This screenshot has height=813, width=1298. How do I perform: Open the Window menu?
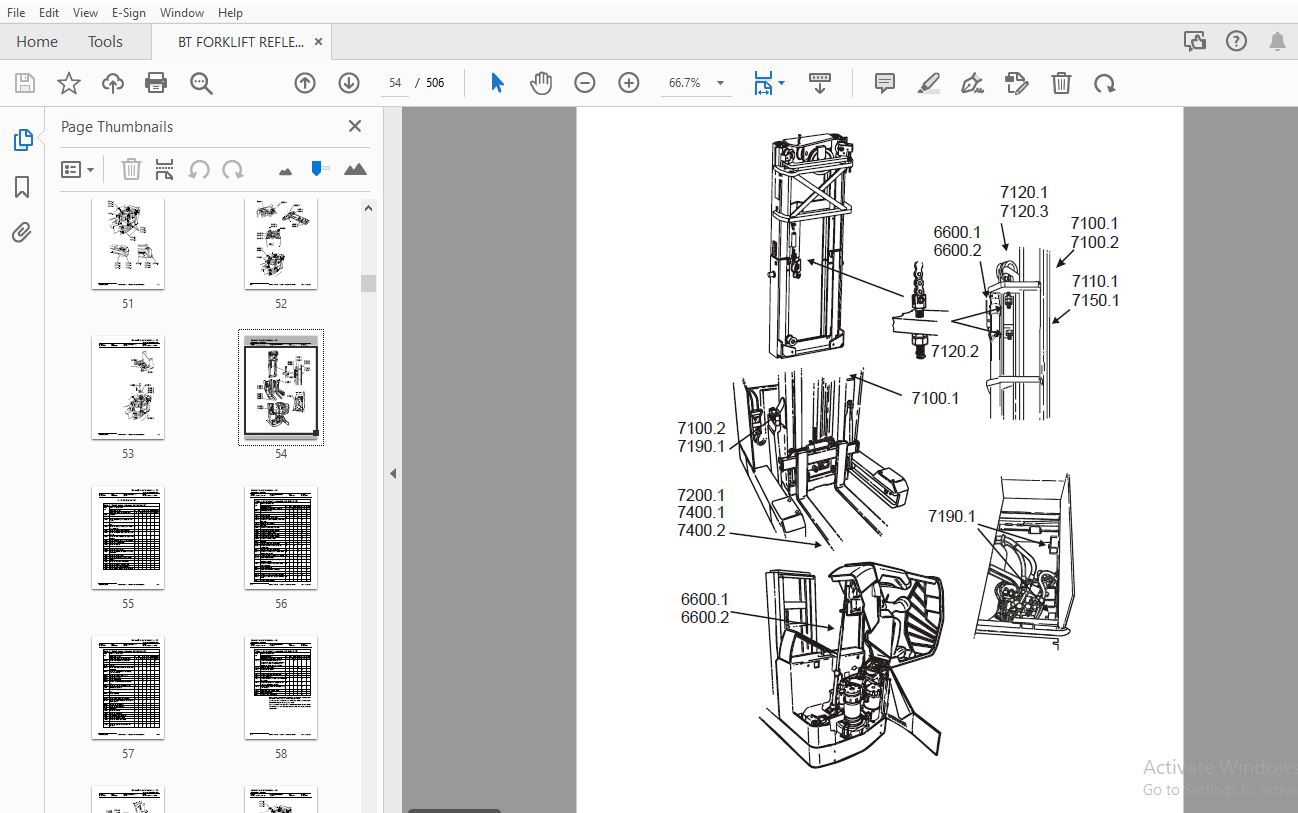(182, 13)
